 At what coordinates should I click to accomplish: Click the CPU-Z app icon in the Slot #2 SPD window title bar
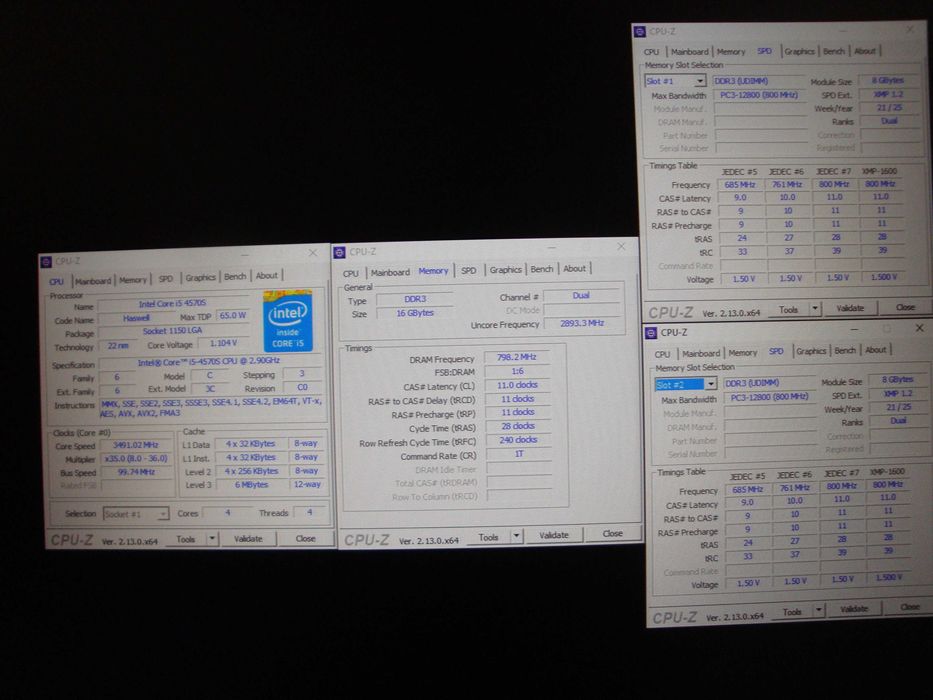[x=651, y=333]
